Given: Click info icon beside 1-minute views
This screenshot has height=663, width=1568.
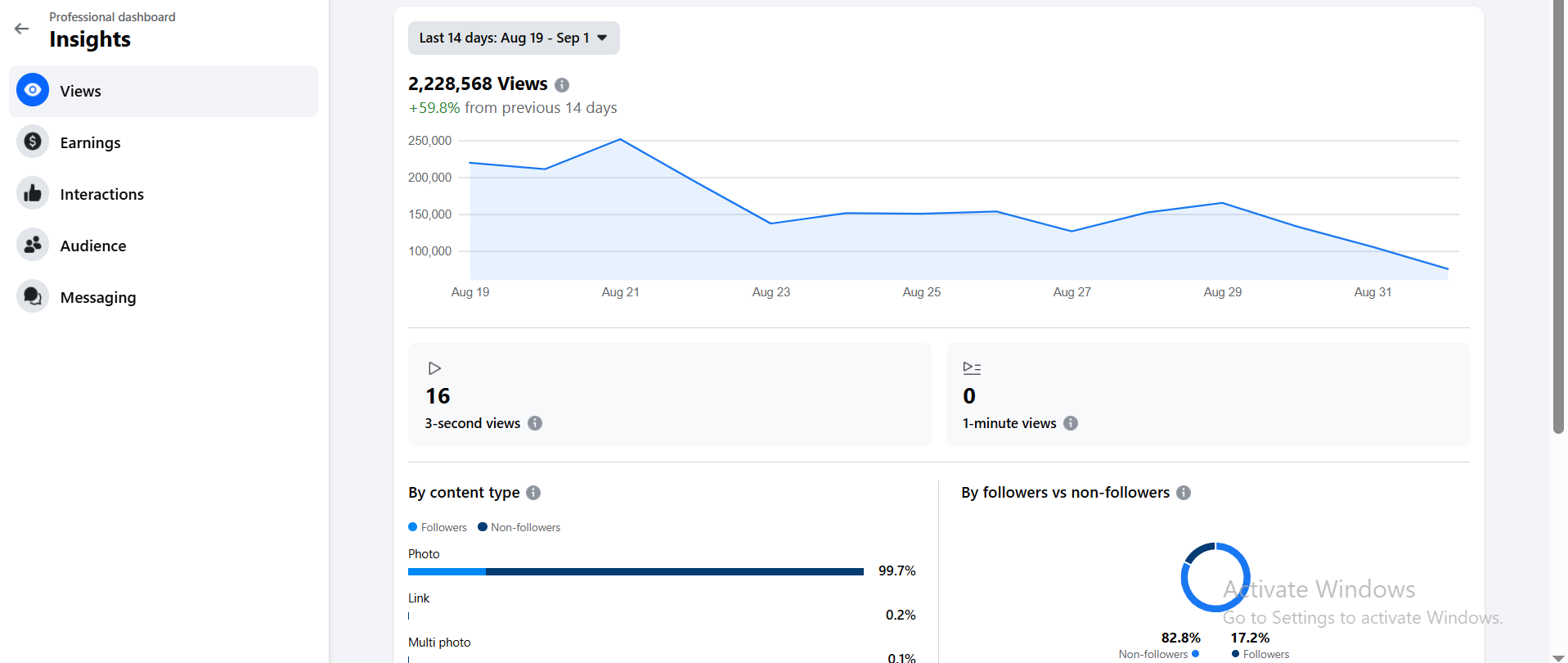Looking at the screenshot, I should [x=1071, y=423].
